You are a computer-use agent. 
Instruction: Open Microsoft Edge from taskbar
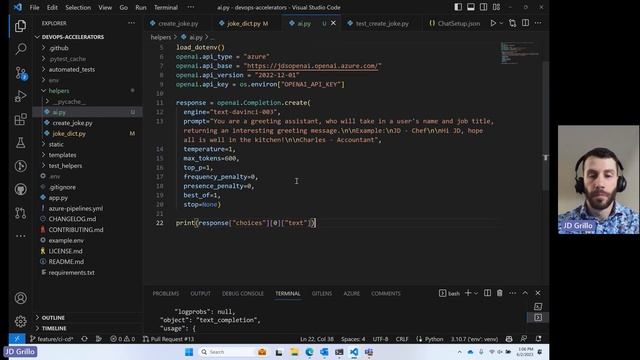pos(309,352)
